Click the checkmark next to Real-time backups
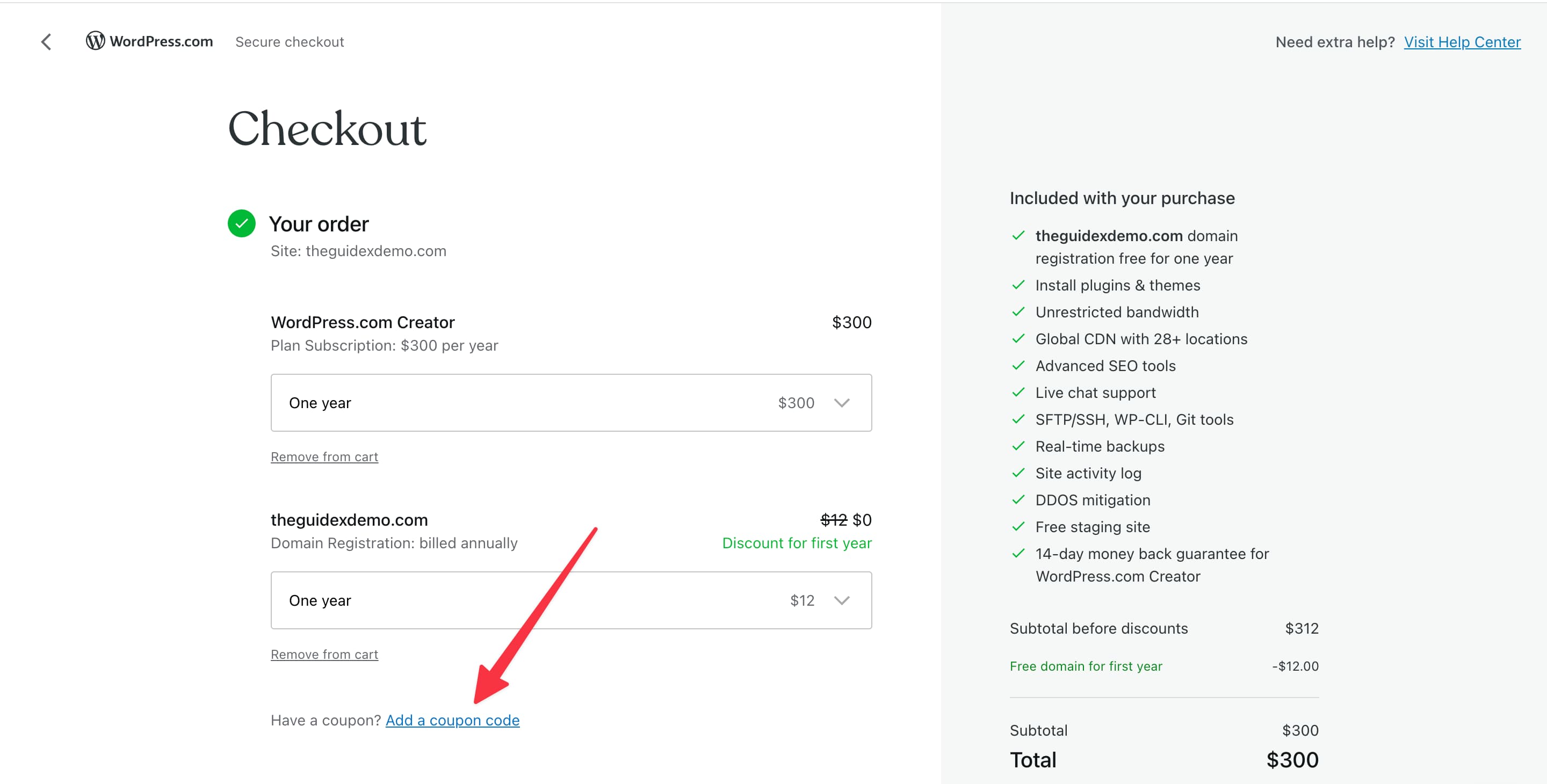The image size is (1547, 784). (1019, 446)
